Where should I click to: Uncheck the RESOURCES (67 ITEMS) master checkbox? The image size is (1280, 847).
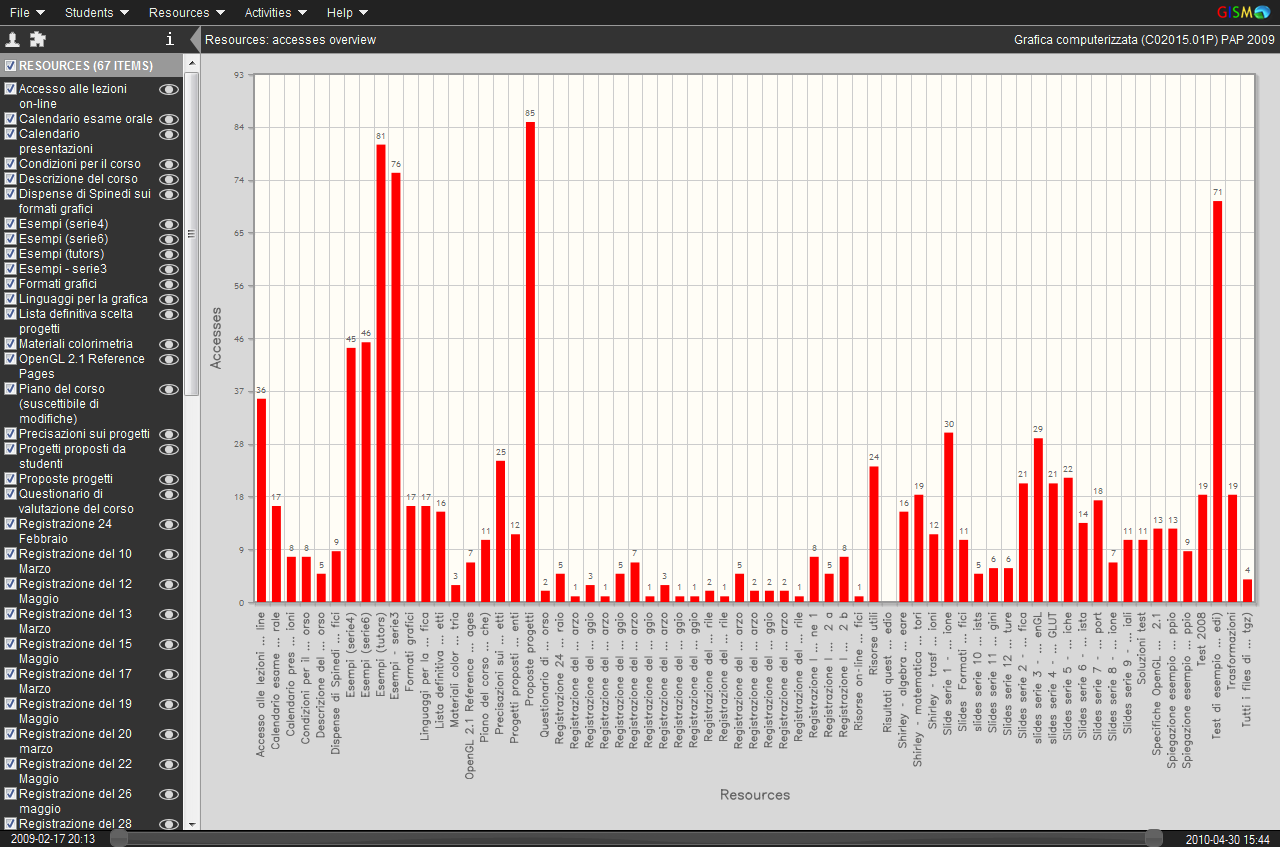click(x=9, y=64)
